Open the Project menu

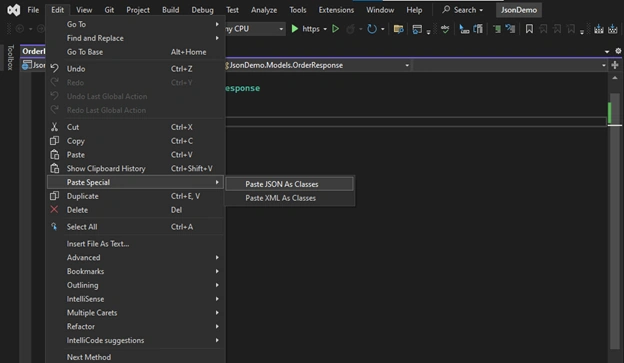tap(138, 10)
